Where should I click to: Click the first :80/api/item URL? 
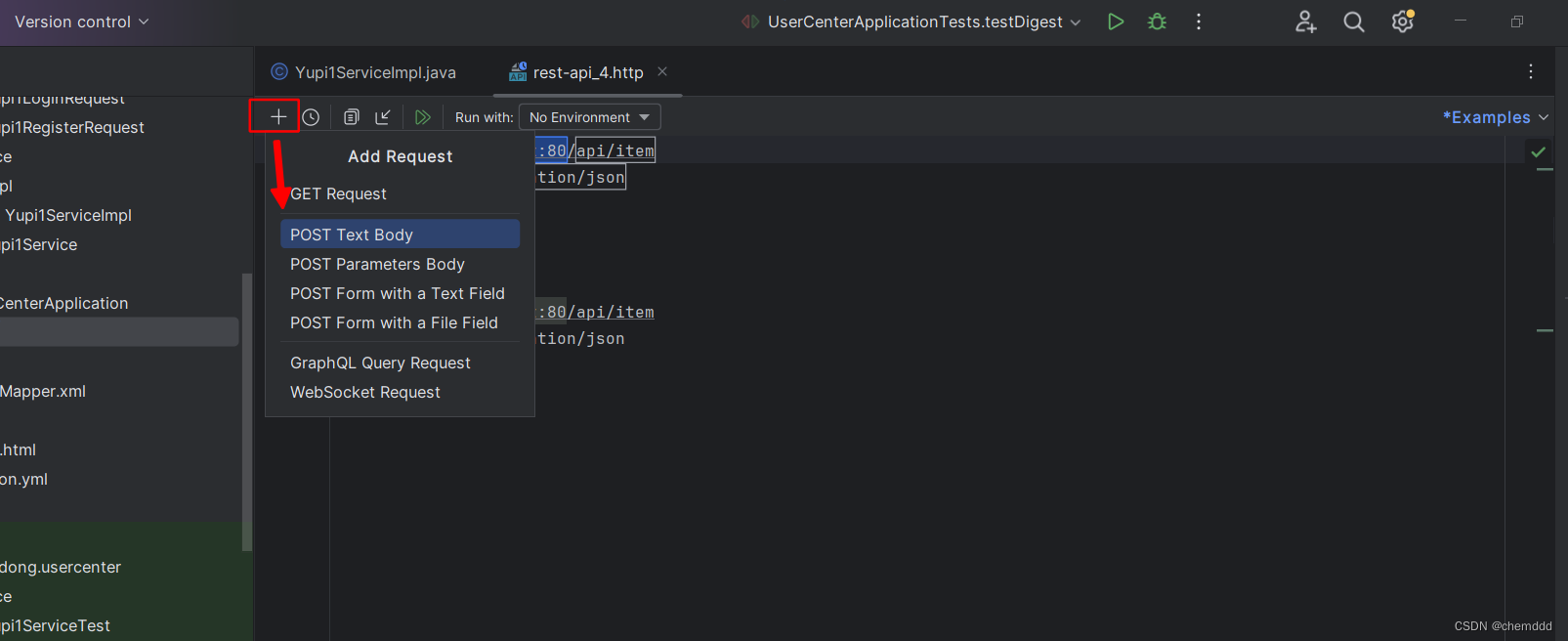596,150
